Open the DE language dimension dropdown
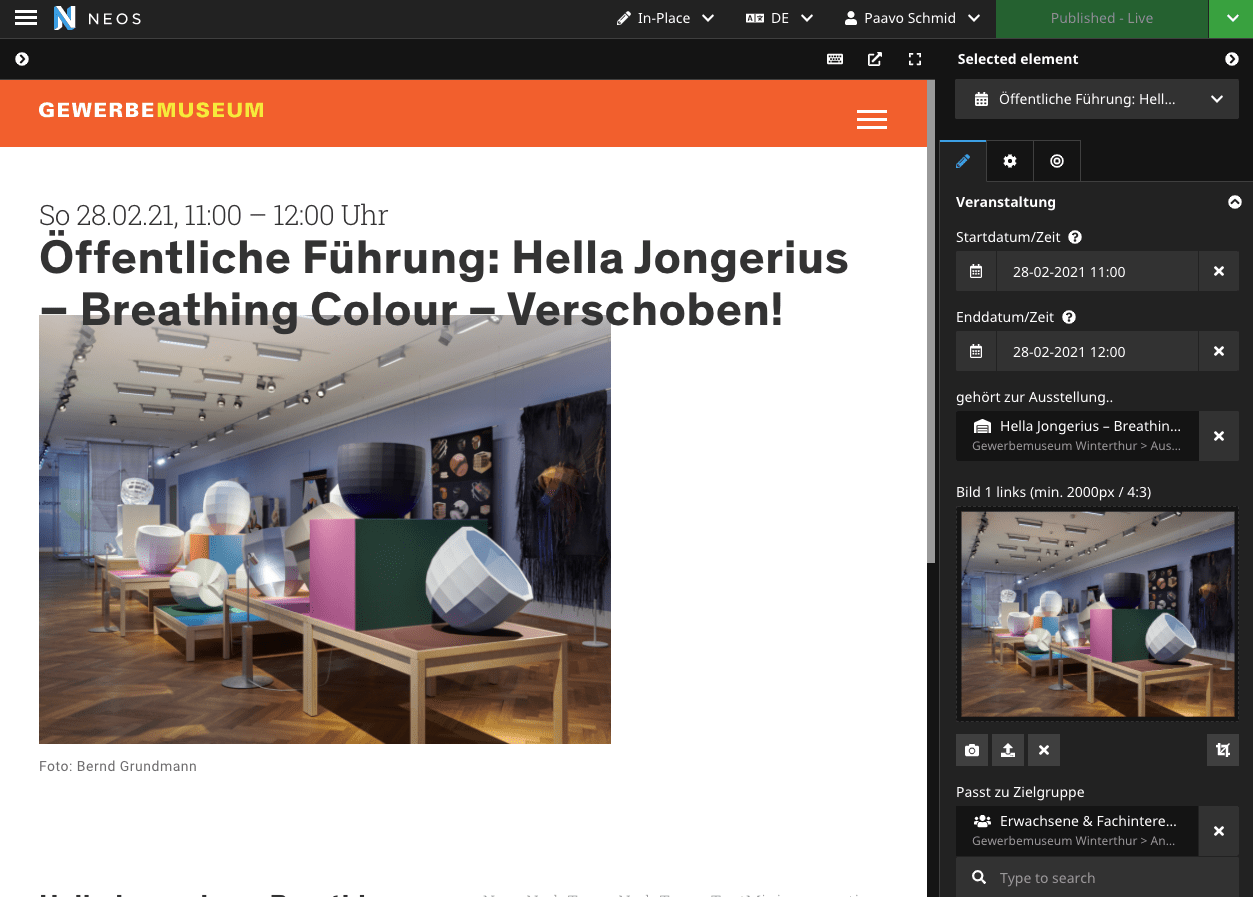This screenshot has width=1253, height=897. 779,18
